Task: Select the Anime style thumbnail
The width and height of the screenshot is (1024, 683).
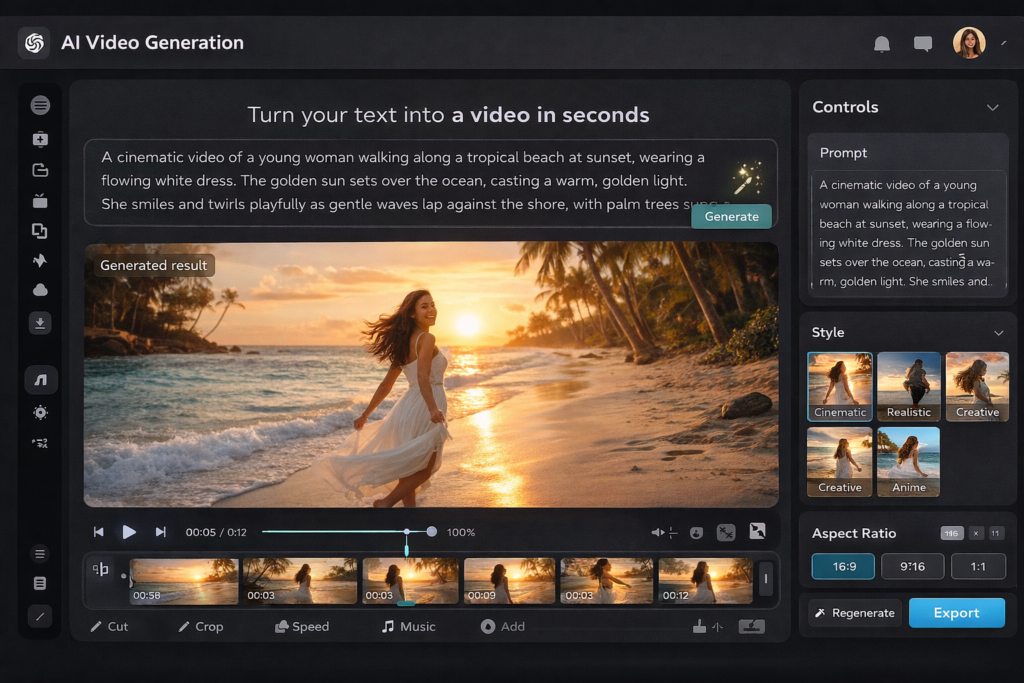Action: click(x=908, y=462)
